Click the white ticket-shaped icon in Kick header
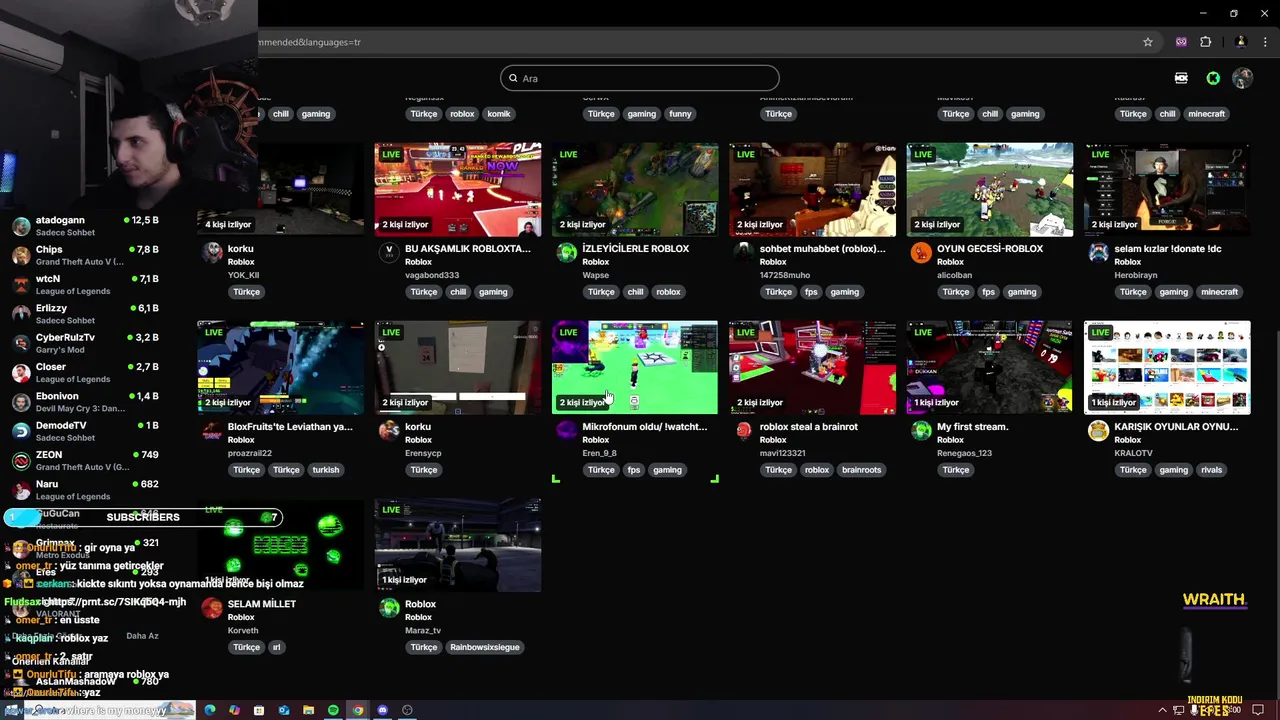 coord(1181,78)
